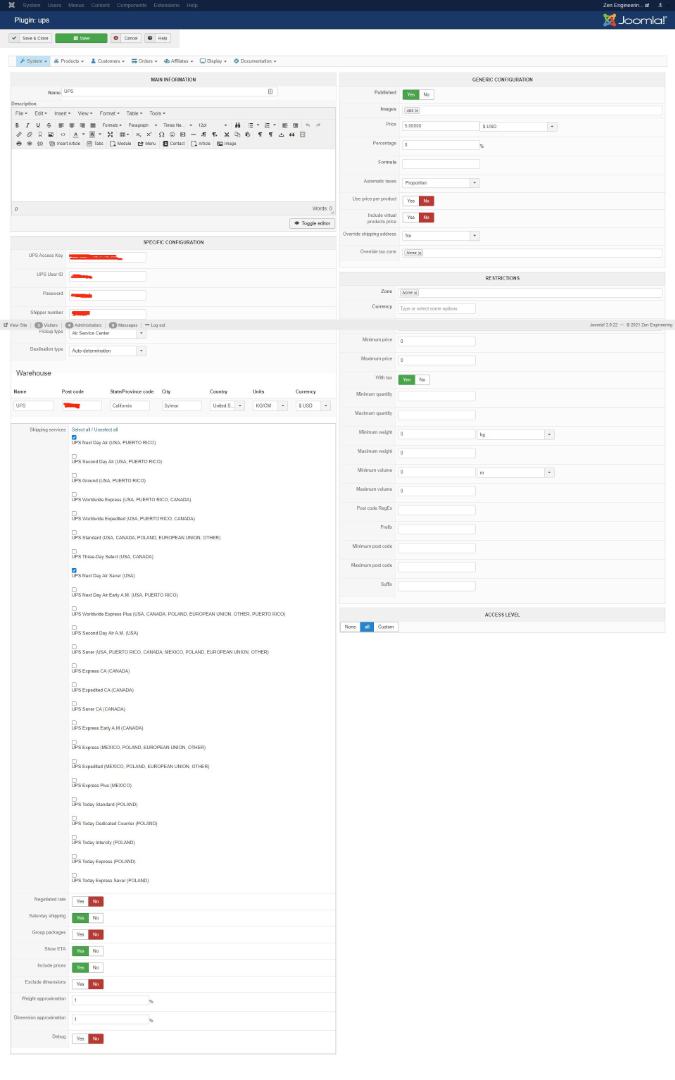The width and height of the screenshot is (675, 1080).
Task: Open the Display menu
Action: 214,61
